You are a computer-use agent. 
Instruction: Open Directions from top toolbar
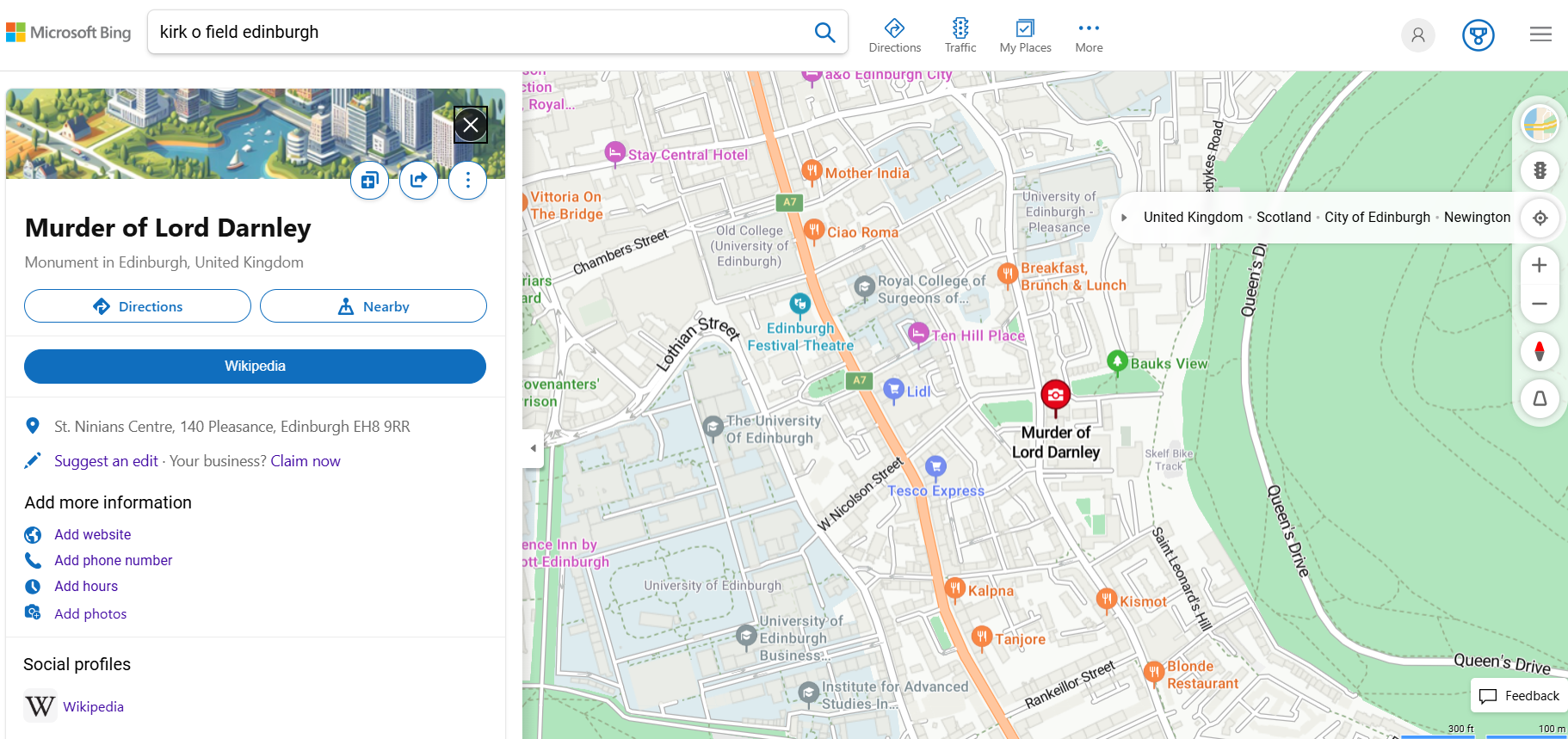pyautogui.click(x=894, y=35)
